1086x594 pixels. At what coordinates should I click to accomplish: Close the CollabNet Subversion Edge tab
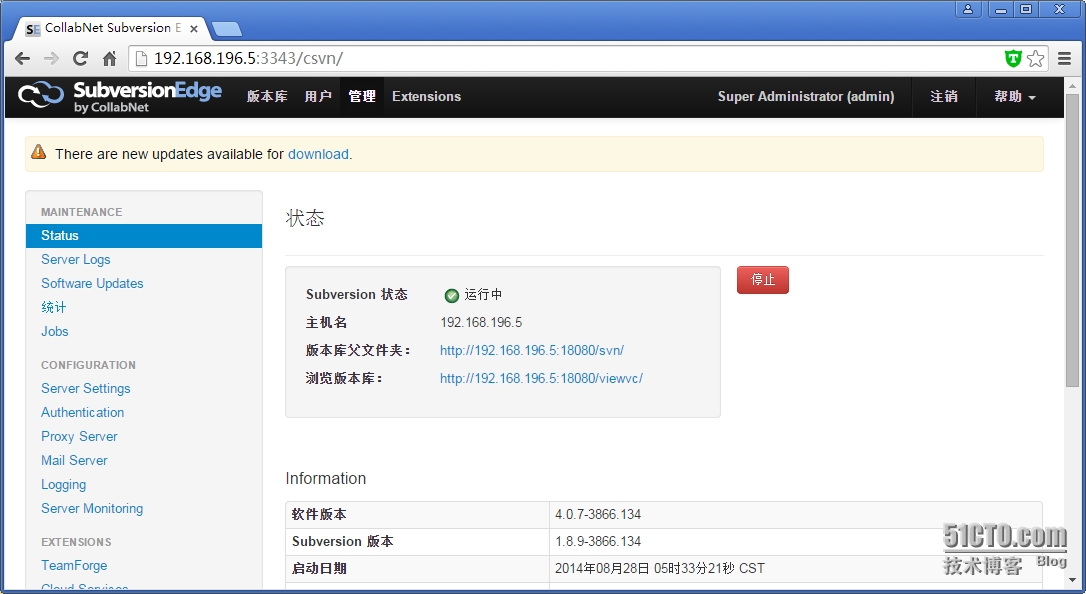tap(194, 29)
